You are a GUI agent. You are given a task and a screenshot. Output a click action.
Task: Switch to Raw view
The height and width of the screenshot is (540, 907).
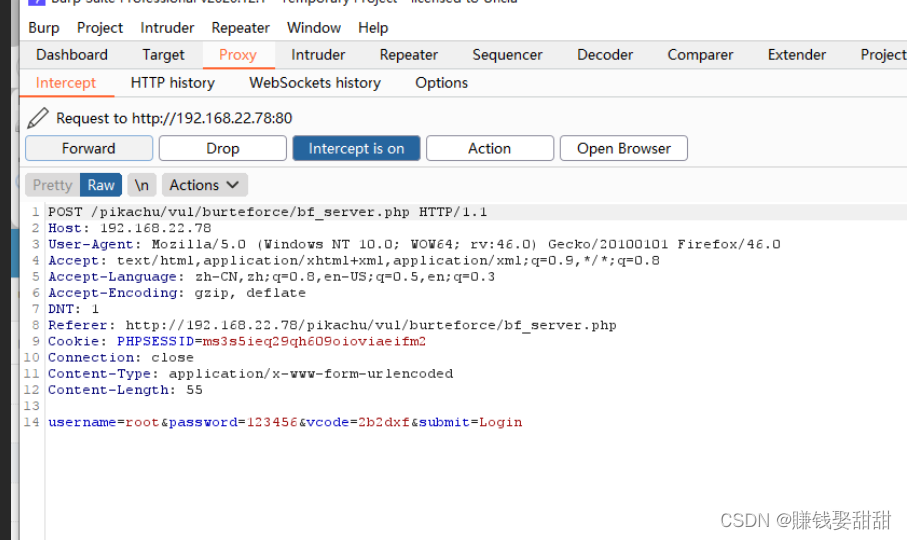[x=101, y=185]
